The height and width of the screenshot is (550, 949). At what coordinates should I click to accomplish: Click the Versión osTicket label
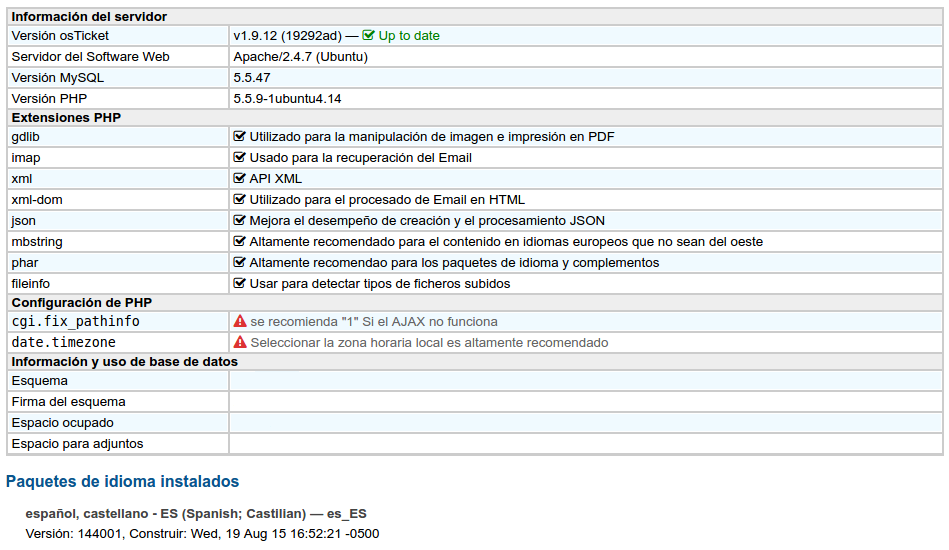[x=60, y=36]
